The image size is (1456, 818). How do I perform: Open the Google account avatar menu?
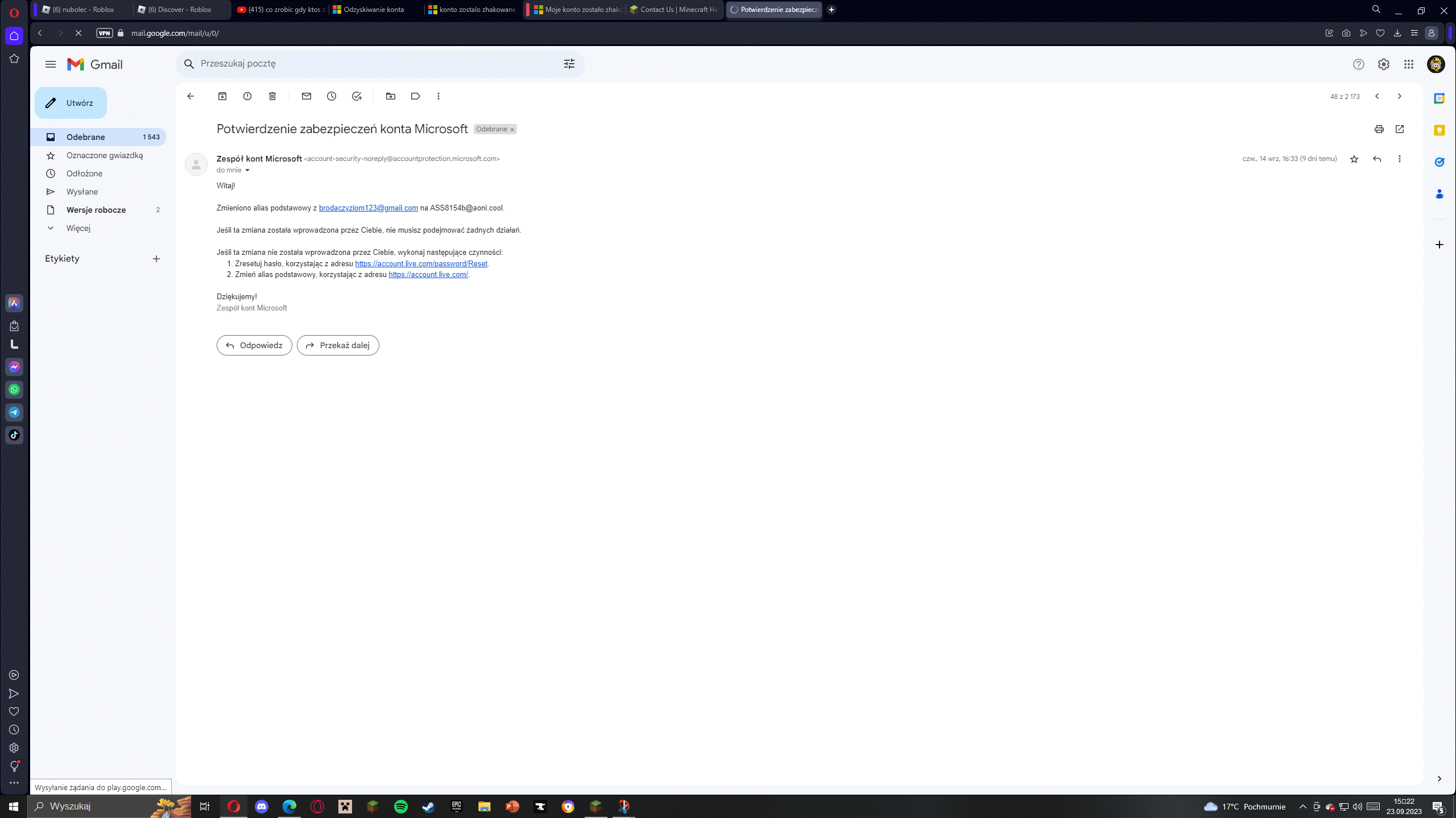(1436, 64)
